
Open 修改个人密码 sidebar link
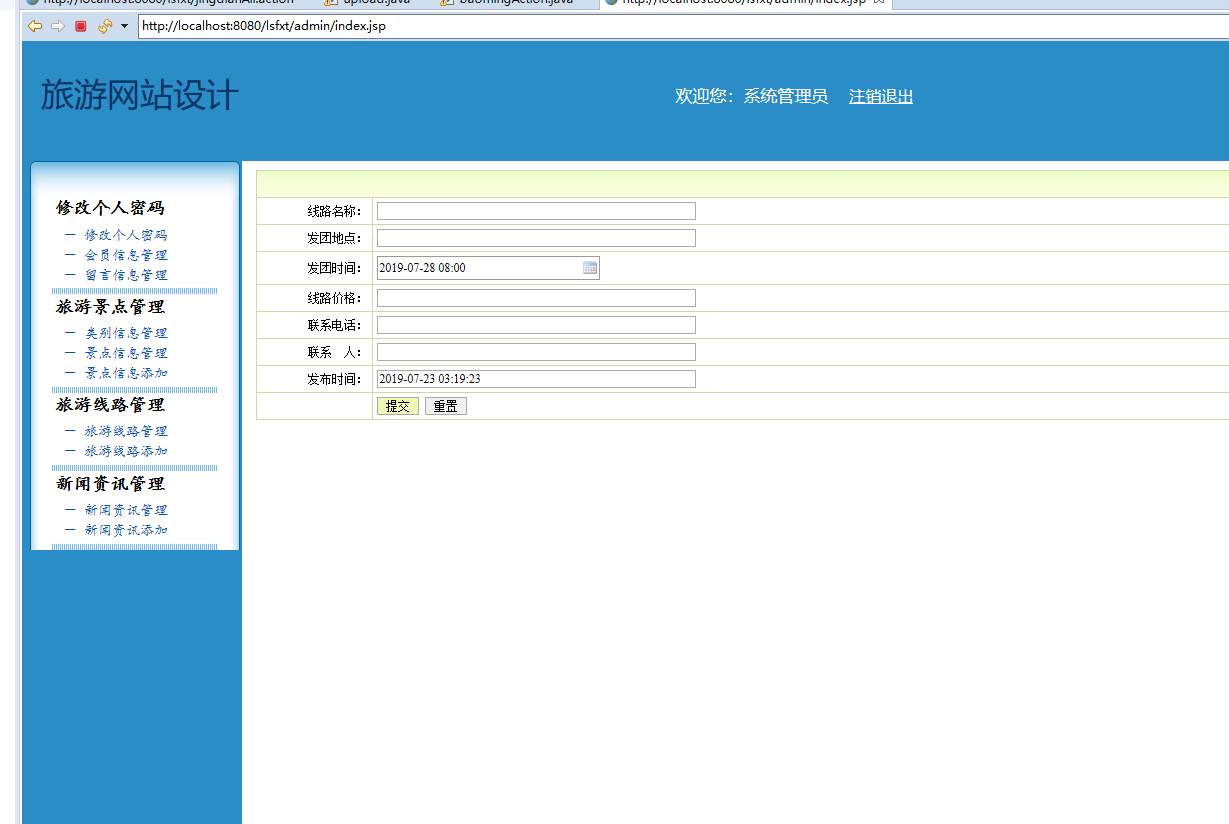[x=126, y=235]
